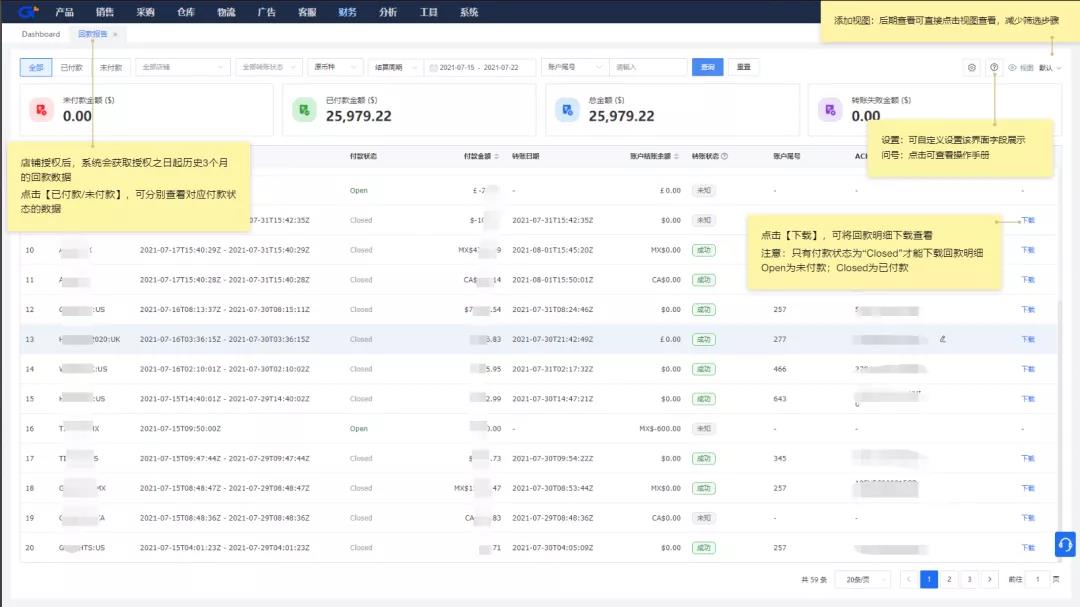The width and height of the screenshot is (1080, 607).
Task: Open the settings gear icon
Action: click(971, 68)
